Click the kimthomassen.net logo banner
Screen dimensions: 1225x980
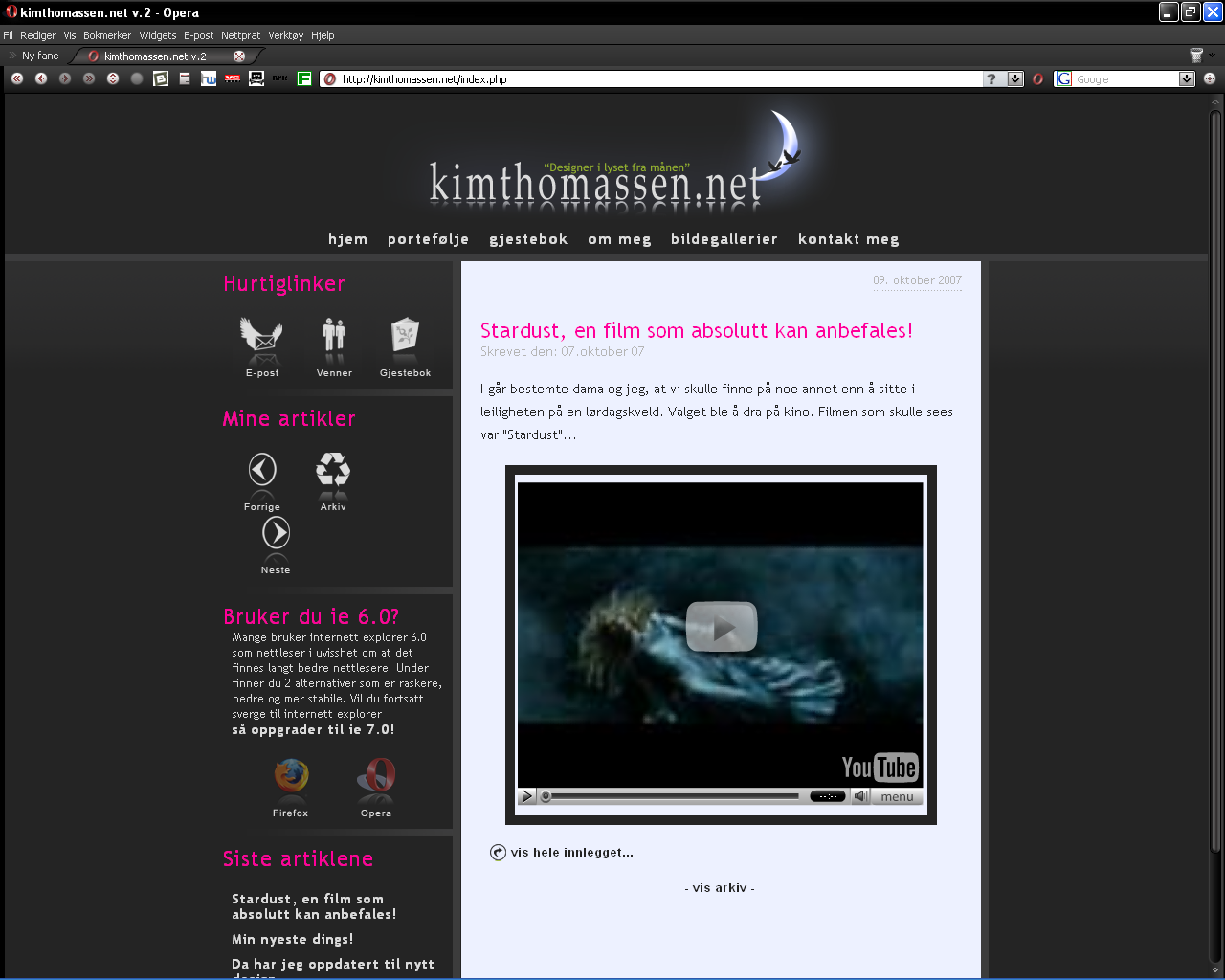[x=615, y=159]
